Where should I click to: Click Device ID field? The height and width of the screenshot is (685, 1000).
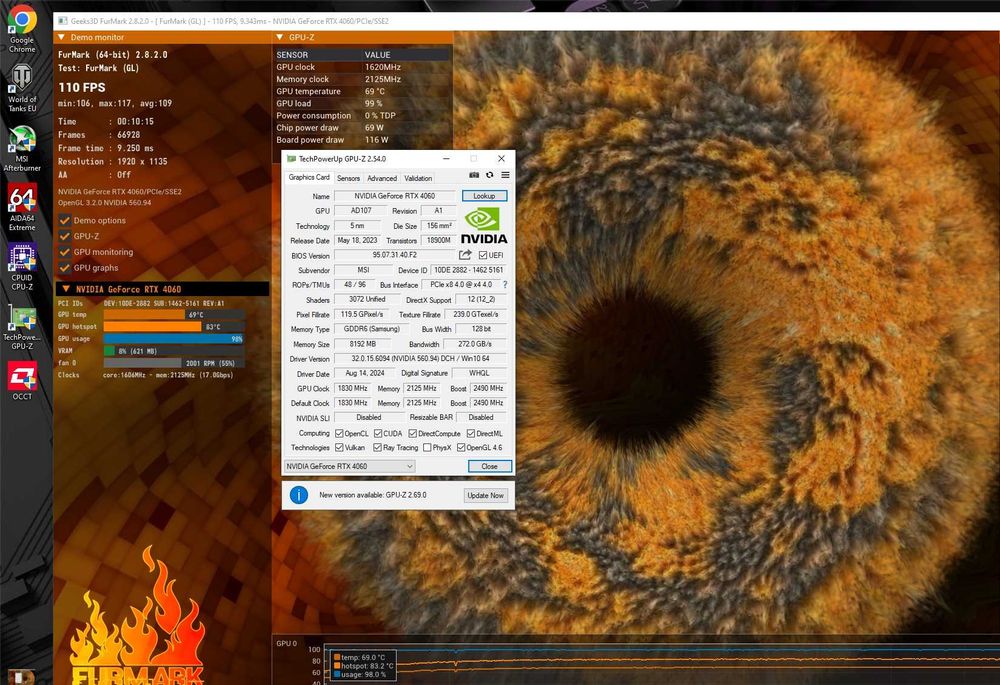(x=469, y=270)
